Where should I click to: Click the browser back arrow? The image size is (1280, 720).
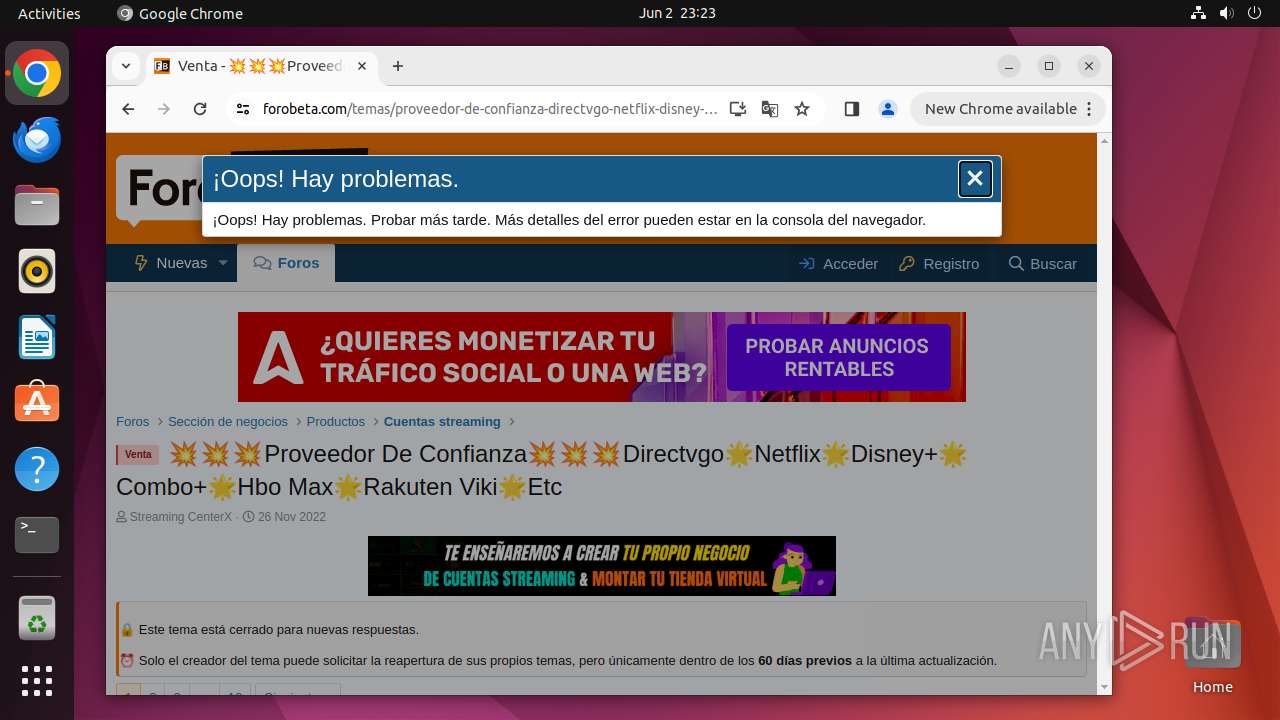click(128, 109)
